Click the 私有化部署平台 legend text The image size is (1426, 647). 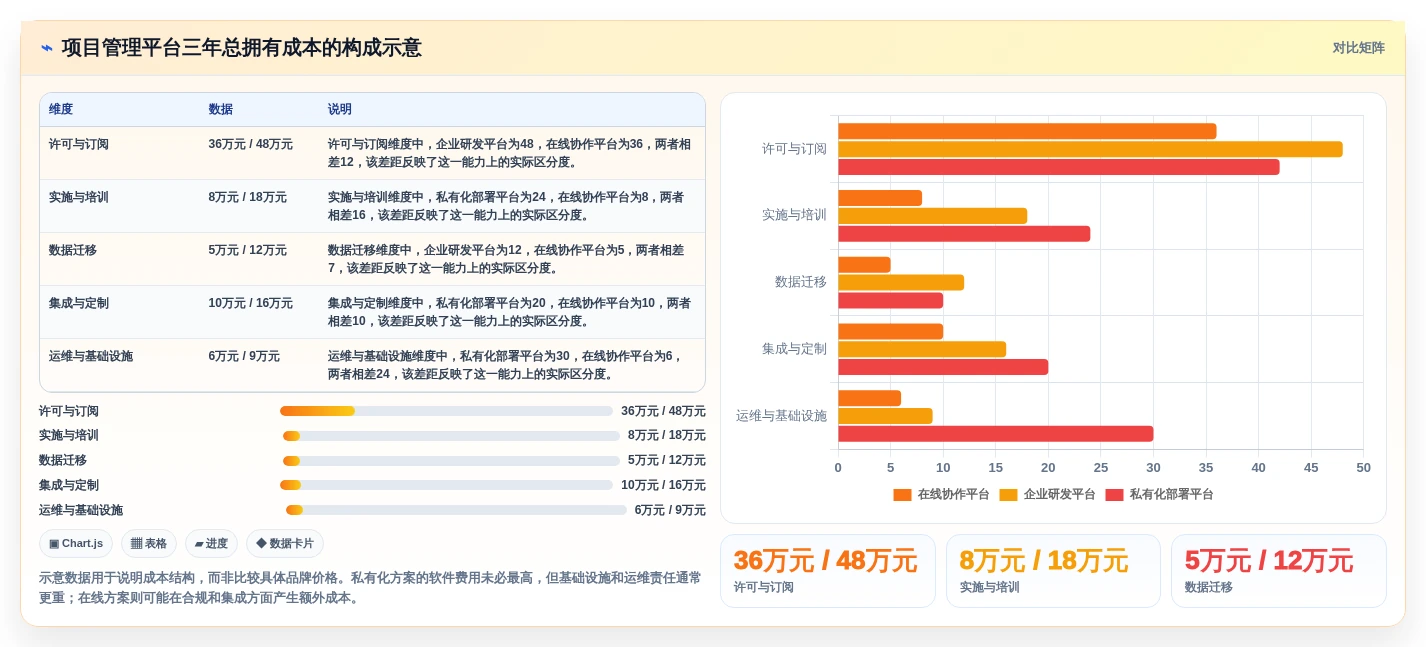click(x=1171, y=495)
